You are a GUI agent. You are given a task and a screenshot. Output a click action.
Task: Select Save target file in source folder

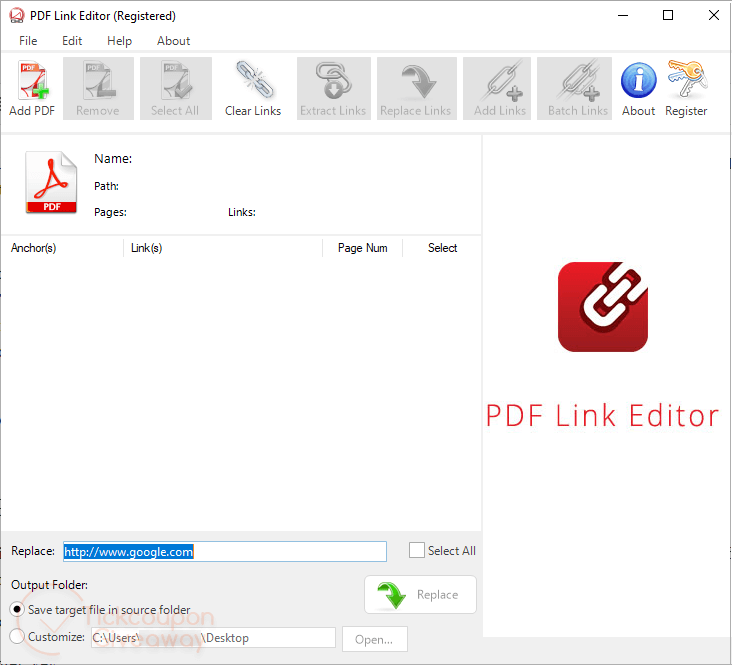pos(17,609)
